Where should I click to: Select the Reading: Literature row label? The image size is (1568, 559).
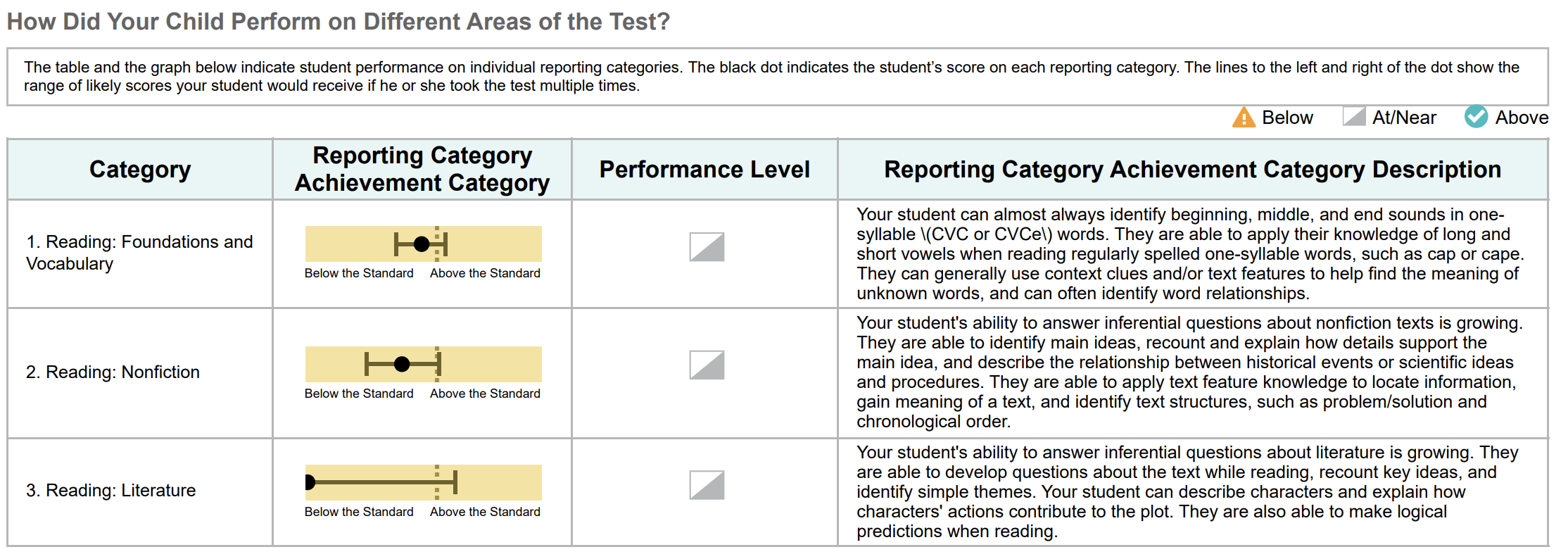[x=110, y=491]
